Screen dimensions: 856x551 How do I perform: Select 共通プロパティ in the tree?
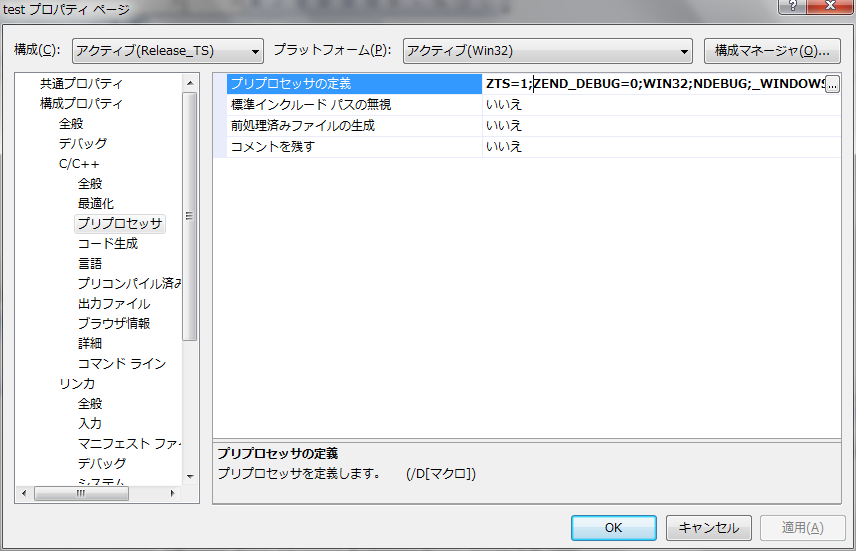pyautogui.click(x=81, y=83)
